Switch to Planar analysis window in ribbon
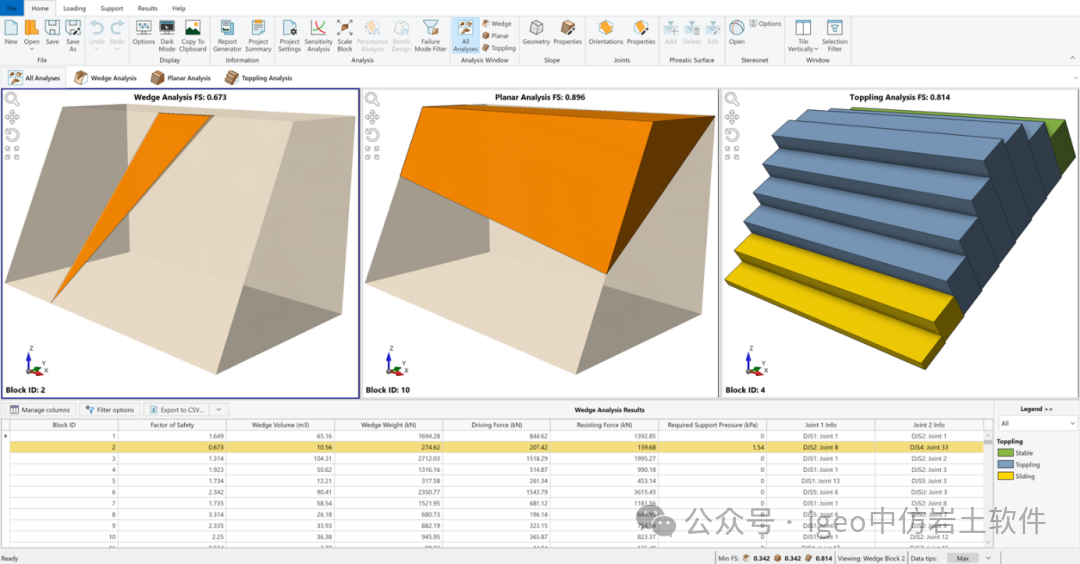The height and width of the screenshot is (564, 1080). point(496,36)
